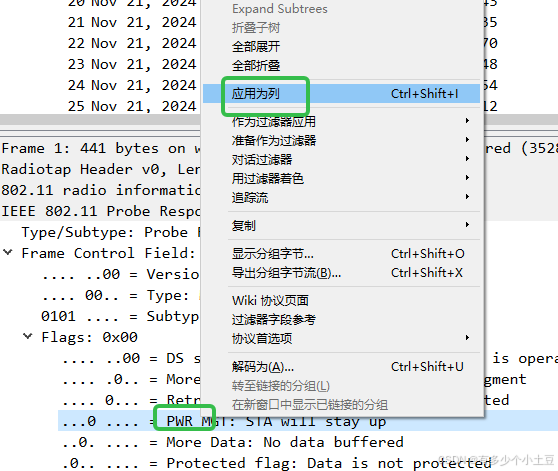Select packet row 22 Nov 21, 2024
The height and width of the screenshot is (471, 558).
[x=132, y=43]
